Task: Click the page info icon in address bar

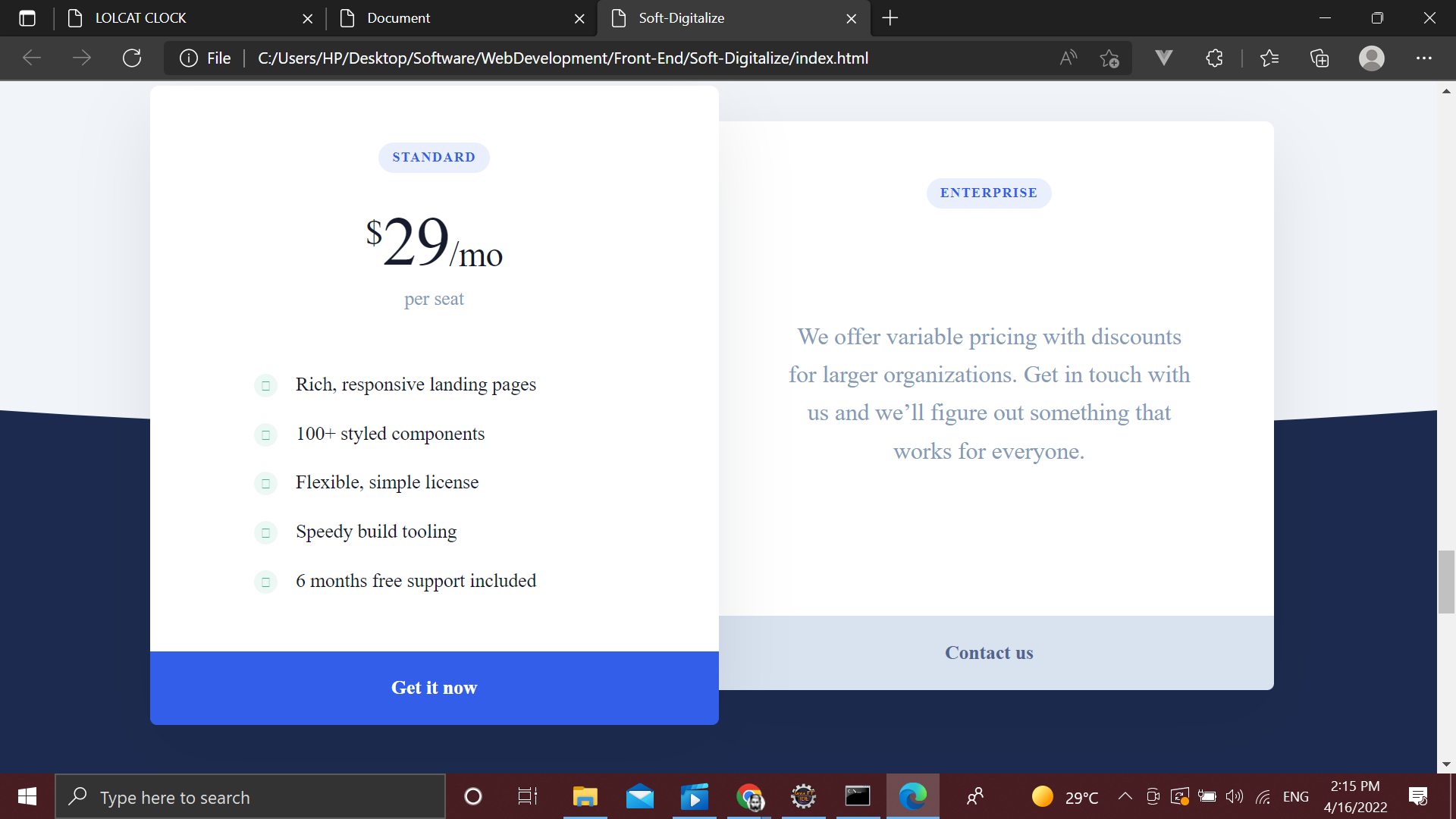Action: pos(188,58)
